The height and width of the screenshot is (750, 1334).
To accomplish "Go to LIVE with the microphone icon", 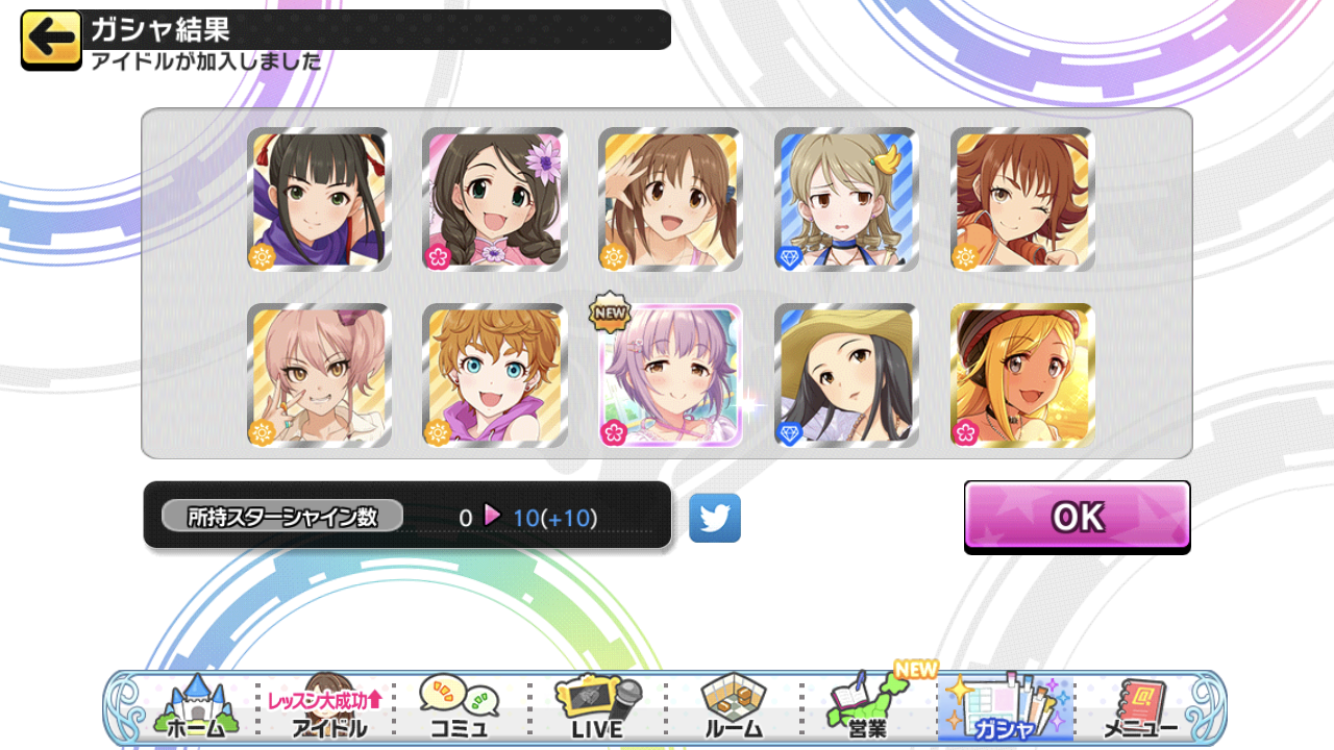I will (597, 707).
